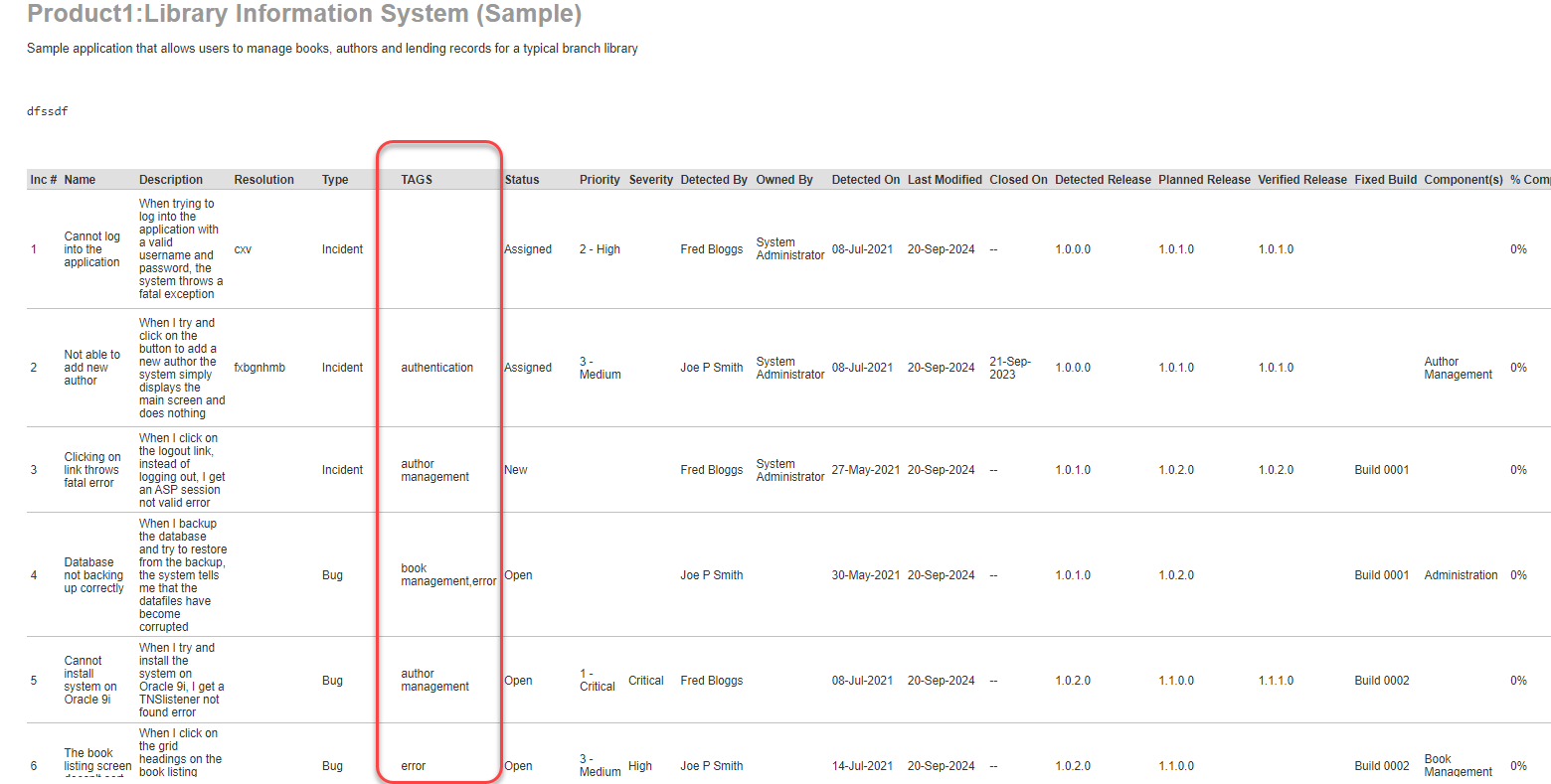Click the TAGS column header

coord(417,180)
